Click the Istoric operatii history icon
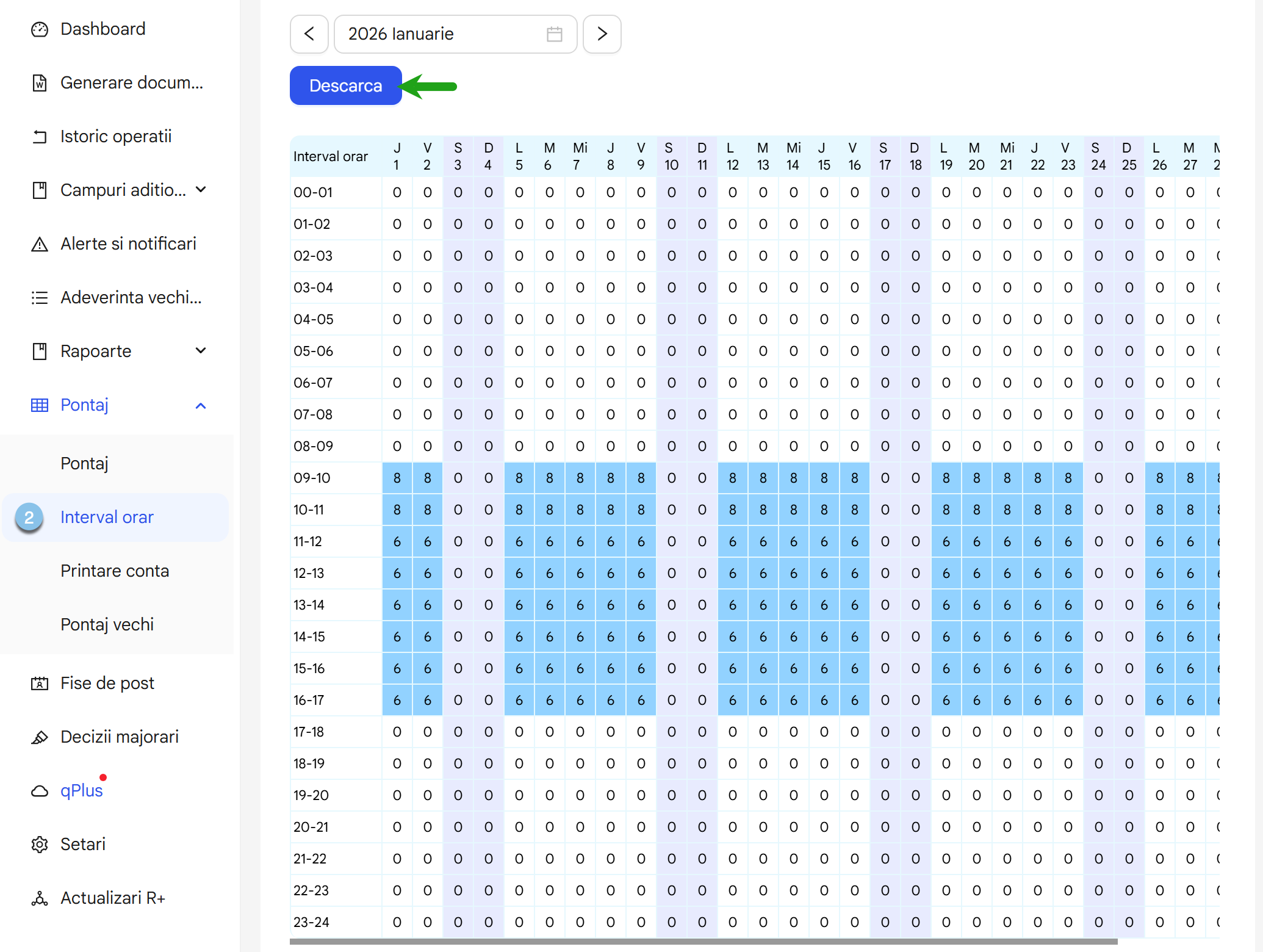The height and width of the screenshot is (952, 1263). (x=40, y=137)
